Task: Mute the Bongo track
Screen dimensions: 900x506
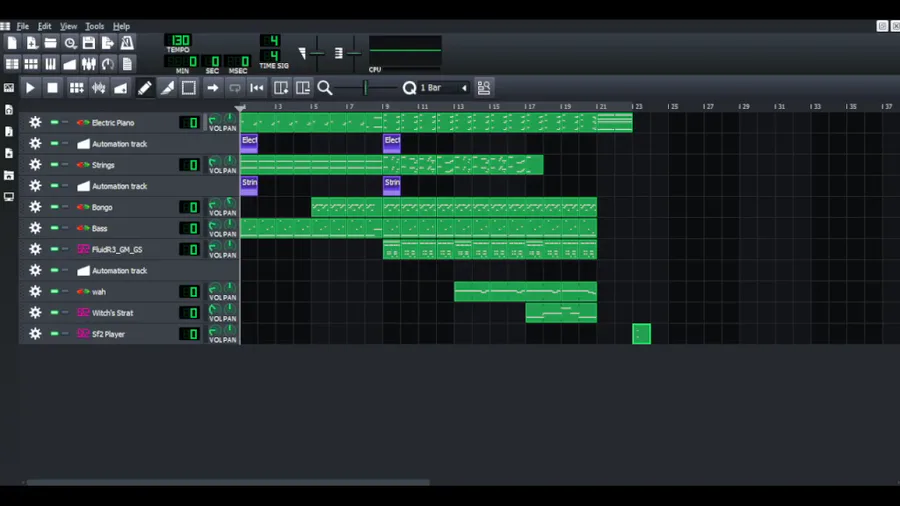Action: pos(55,207)
